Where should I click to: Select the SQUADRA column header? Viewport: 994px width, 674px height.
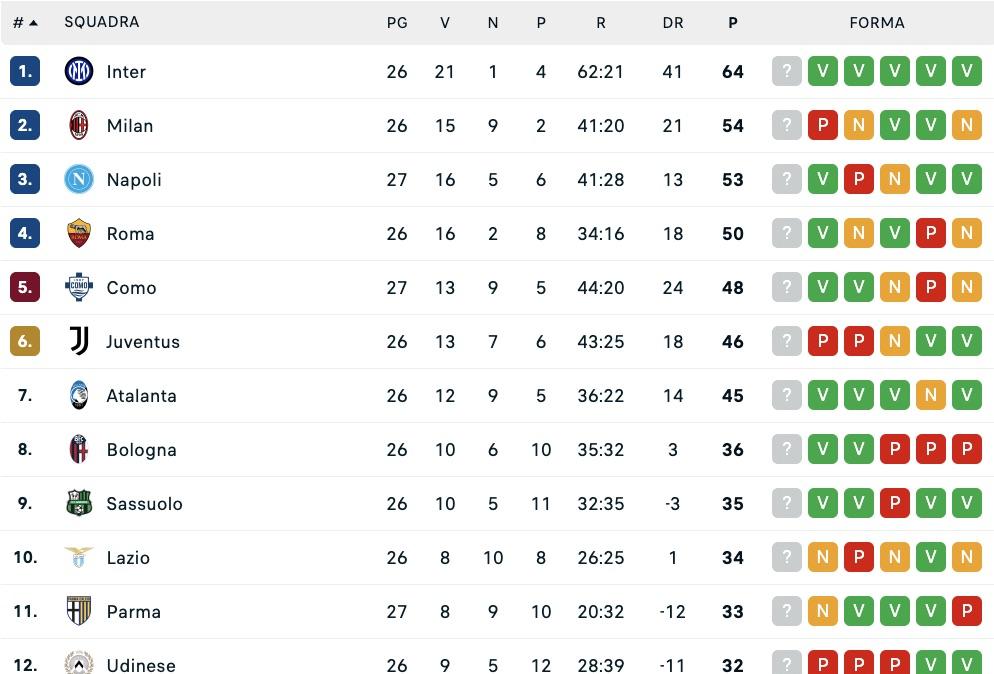point(102,21)
